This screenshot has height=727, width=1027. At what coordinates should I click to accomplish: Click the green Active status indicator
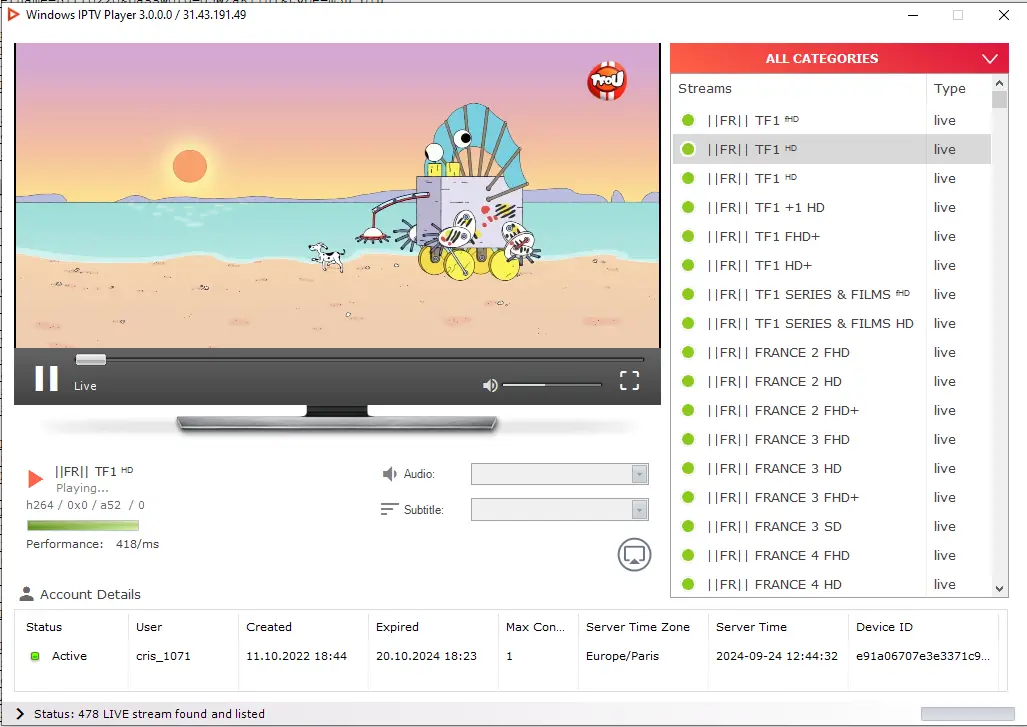(x=35, y=656)
